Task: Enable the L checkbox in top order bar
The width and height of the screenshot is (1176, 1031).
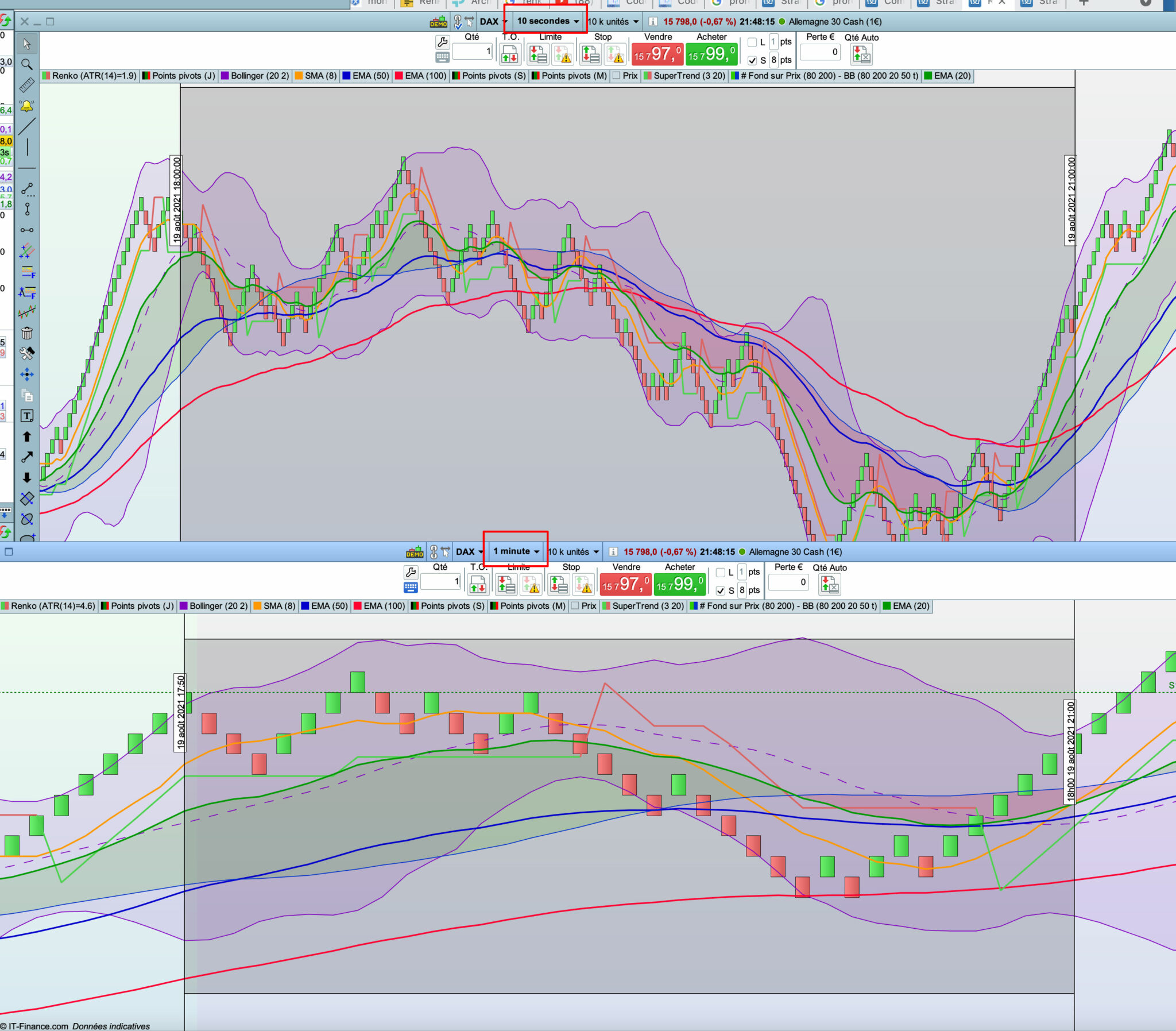Action: 752,43
